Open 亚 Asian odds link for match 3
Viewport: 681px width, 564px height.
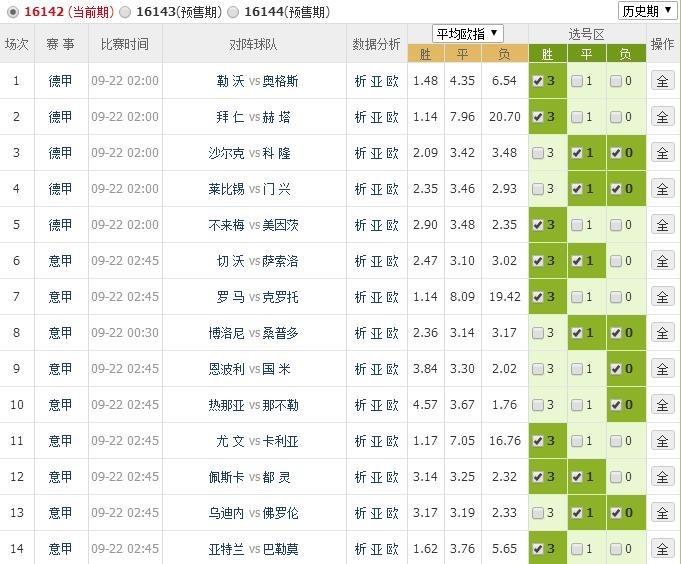pyautogui.click(x=377, y=153)
